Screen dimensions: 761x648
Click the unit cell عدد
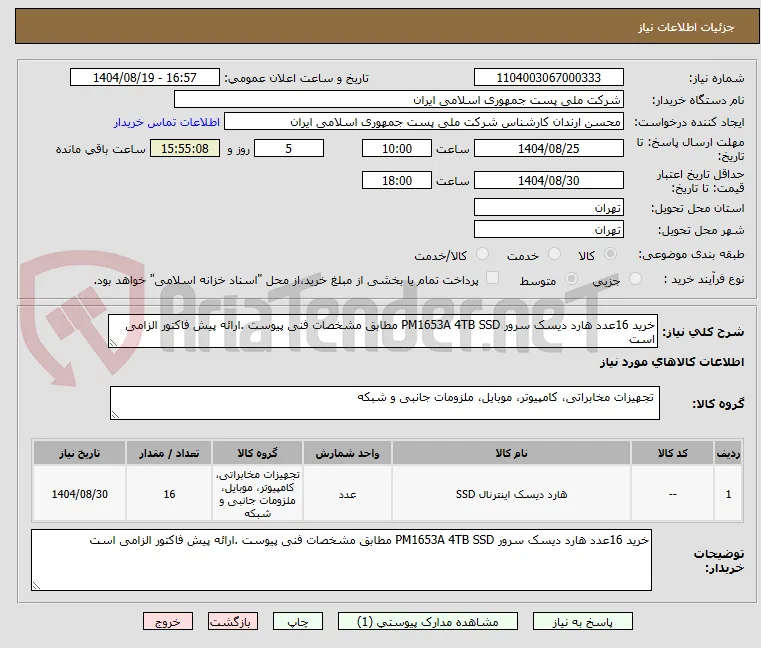tap(347, 494)
